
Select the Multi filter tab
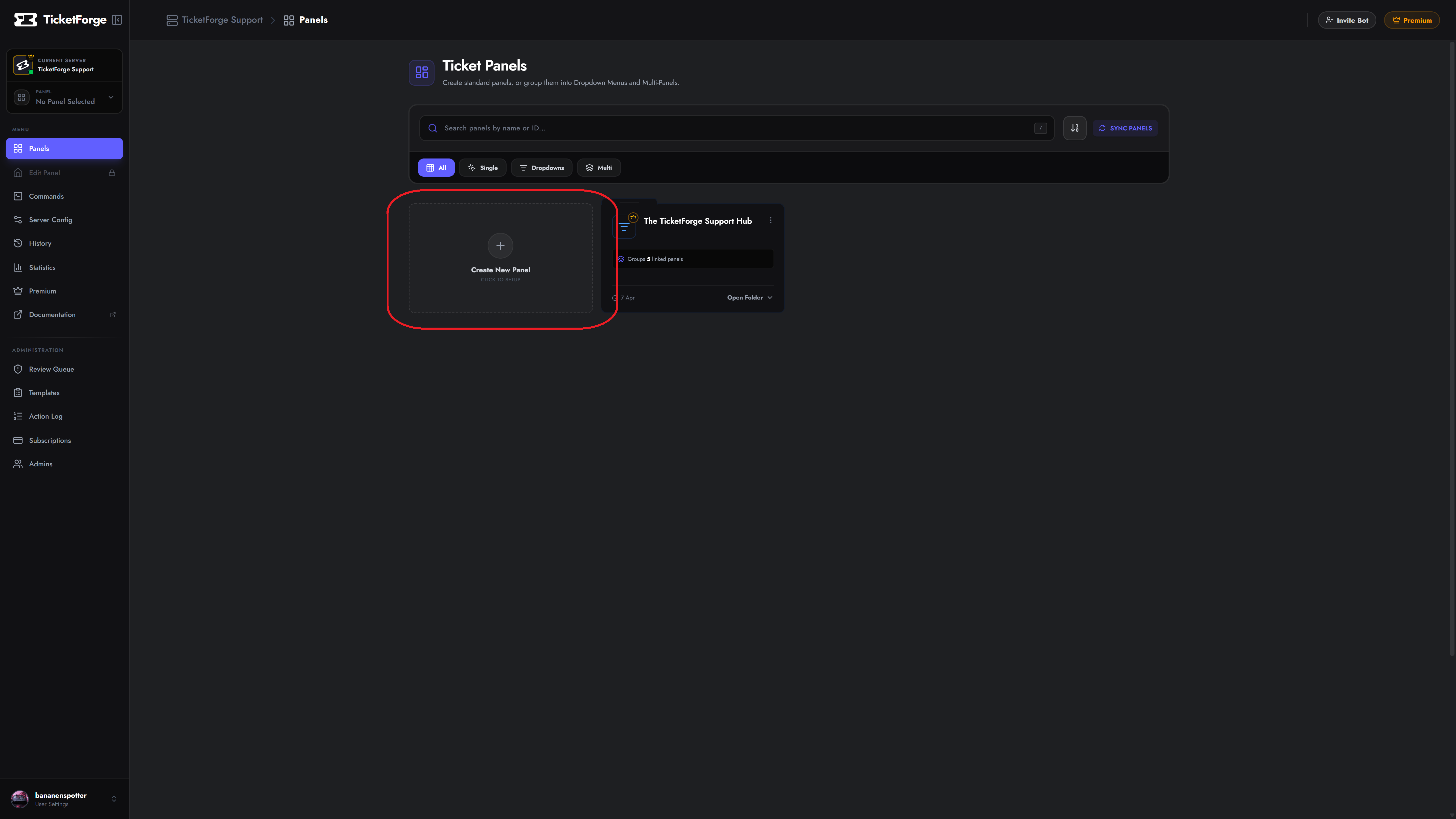point(599,168)
